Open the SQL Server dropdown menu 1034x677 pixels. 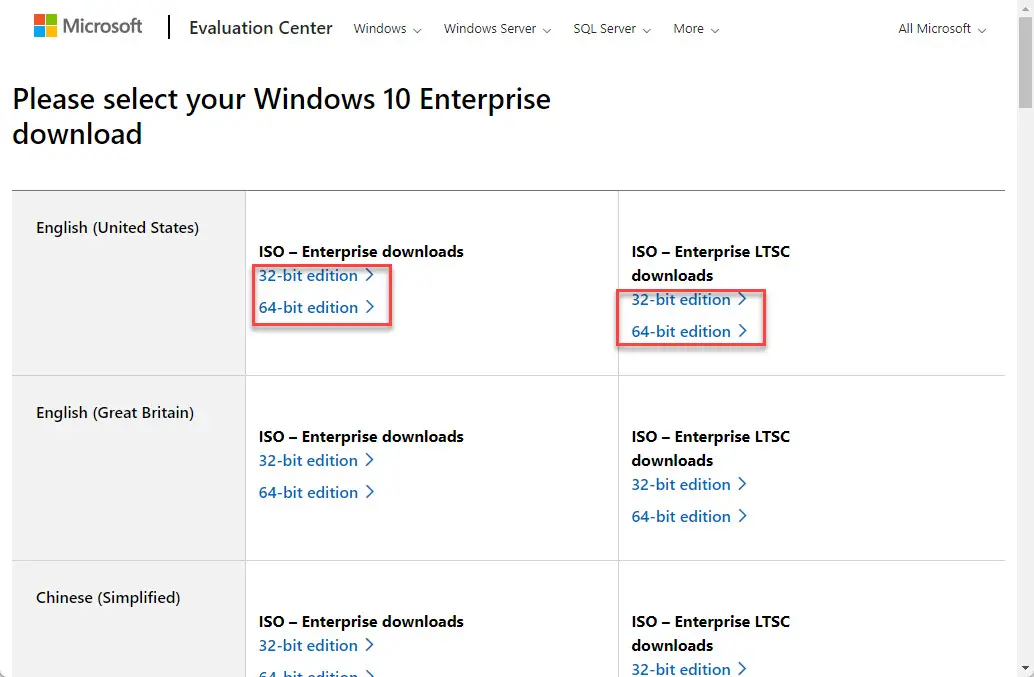(612, 29)
